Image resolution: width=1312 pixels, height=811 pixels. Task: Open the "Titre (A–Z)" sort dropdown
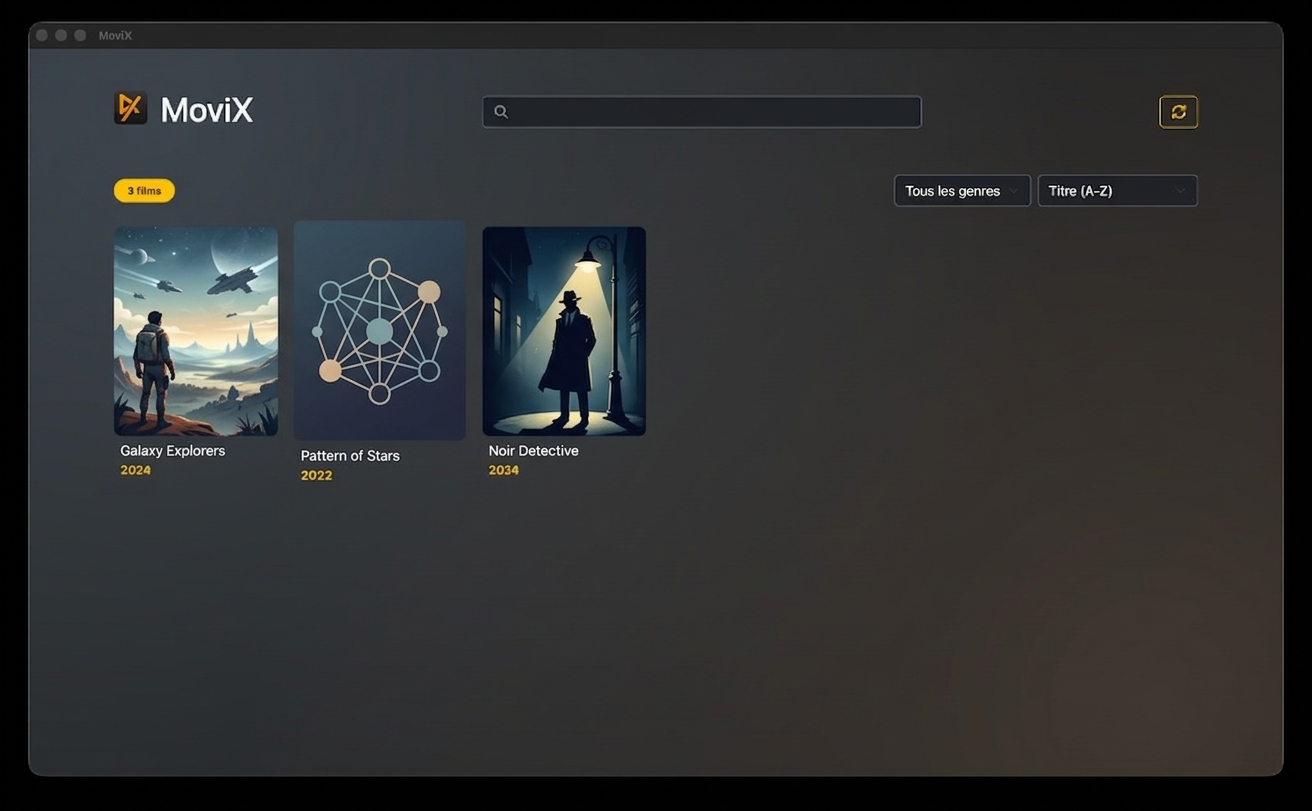point(1117,190)
